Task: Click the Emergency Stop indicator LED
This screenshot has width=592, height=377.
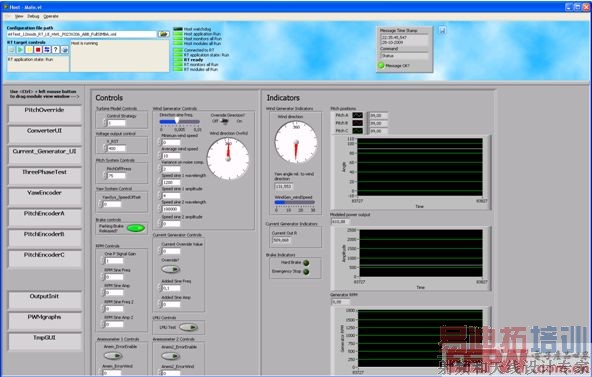Action: coord(306,271)
